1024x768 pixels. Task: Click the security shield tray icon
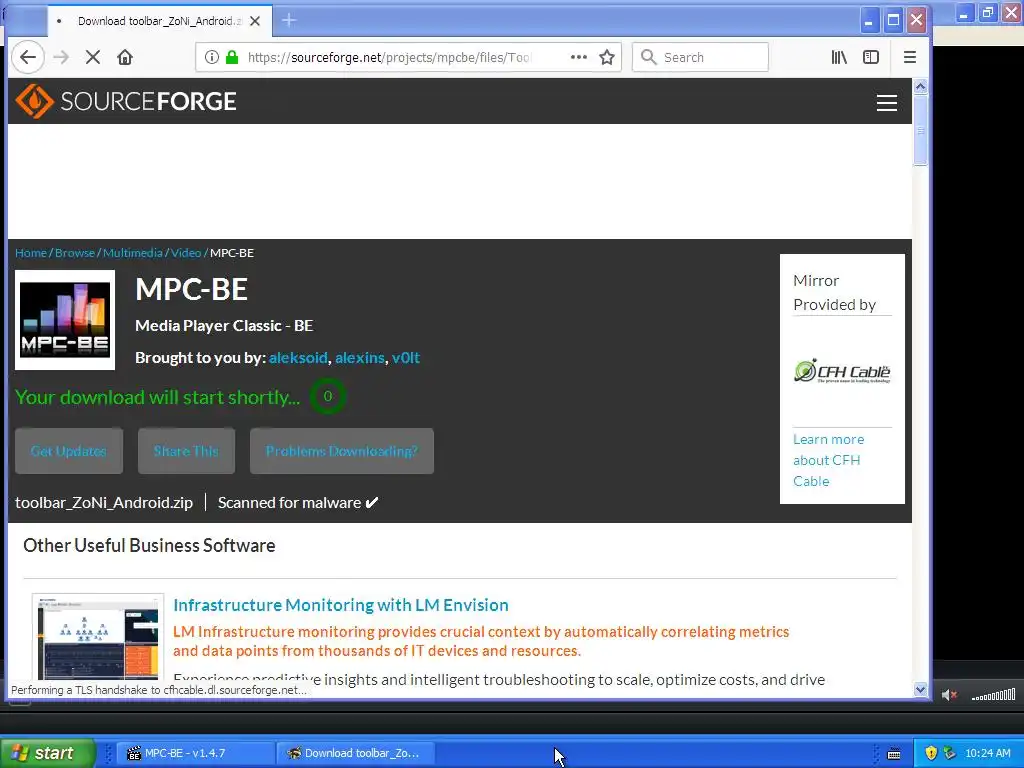pos(931,753)
